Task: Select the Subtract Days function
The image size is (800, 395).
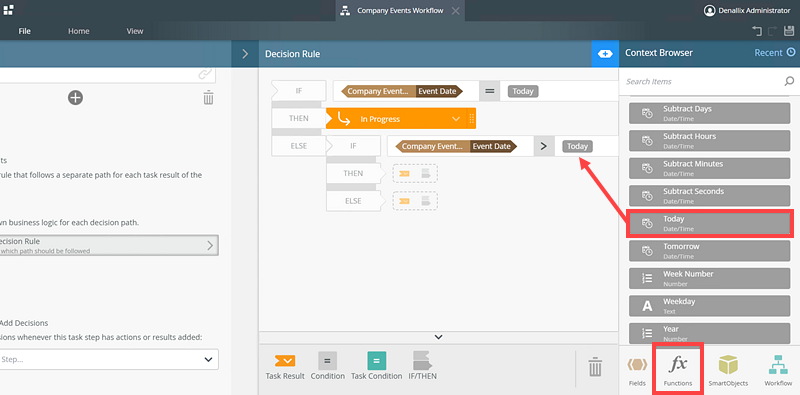Action: (709, 113)
